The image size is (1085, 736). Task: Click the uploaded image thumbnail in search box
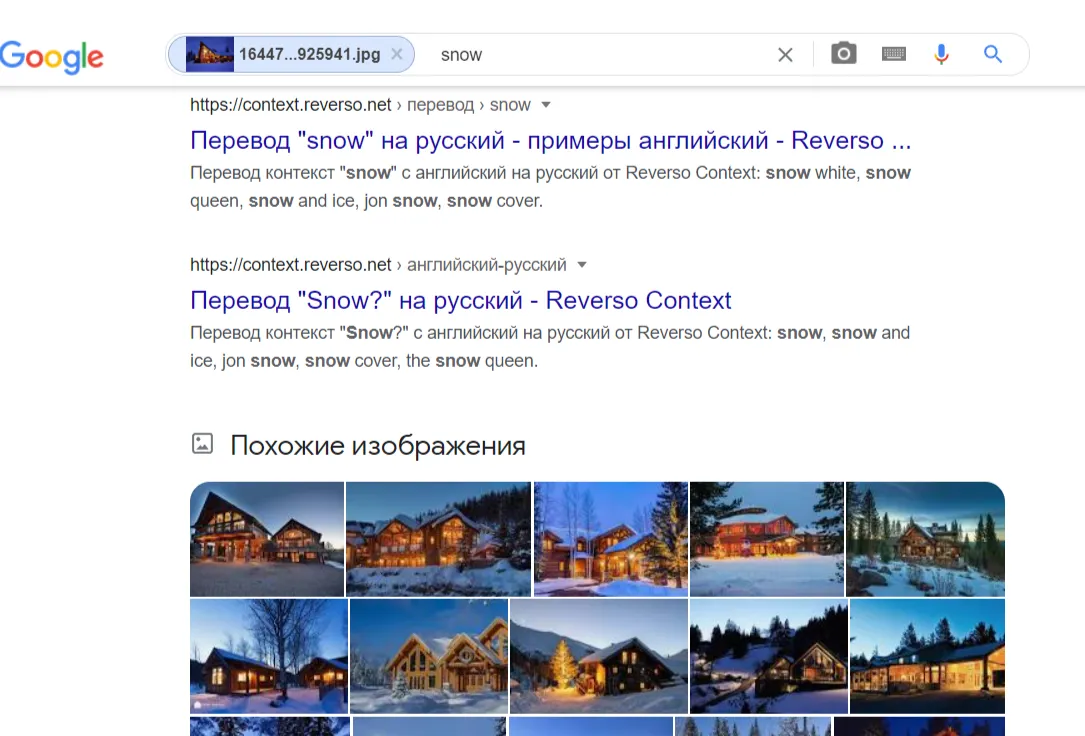click(210, 54)
